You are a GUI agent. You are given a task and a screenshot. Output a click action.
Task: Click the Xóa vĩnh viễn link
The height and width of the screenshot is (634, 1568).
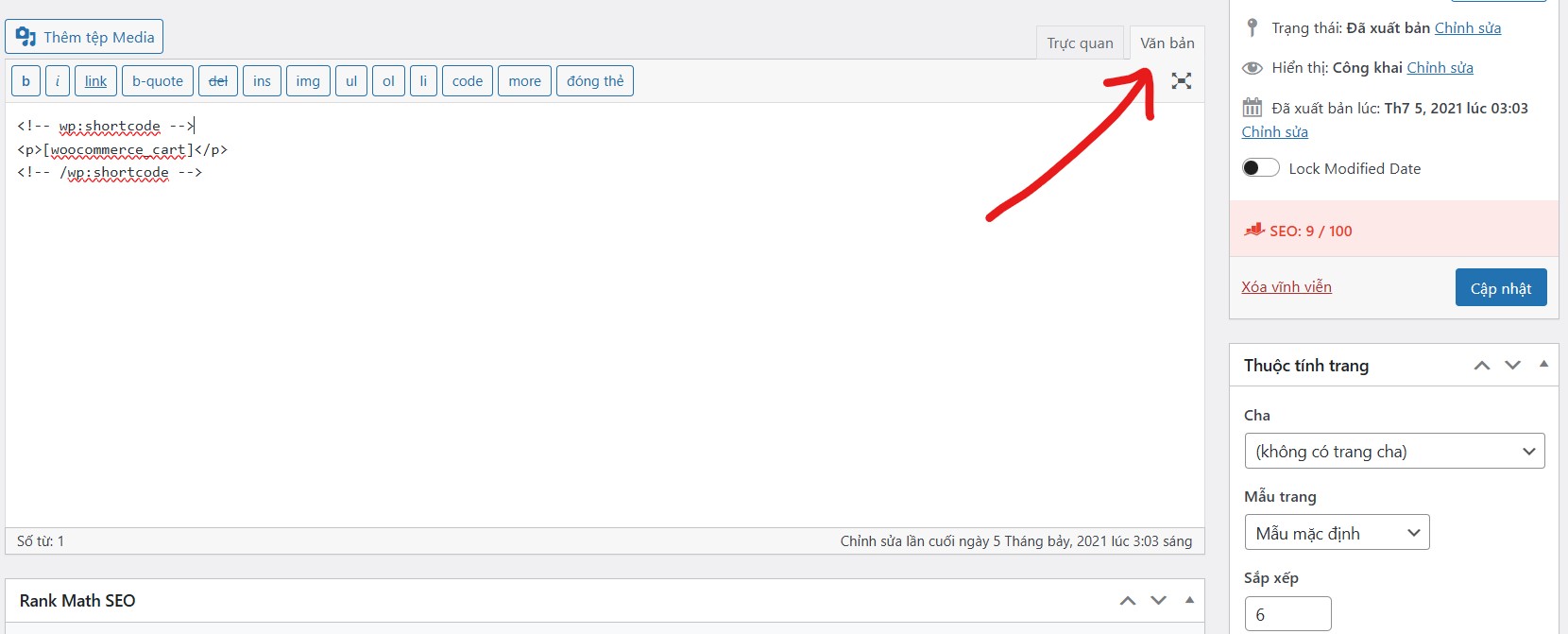pyautogui.click(x=1287, y=286)
